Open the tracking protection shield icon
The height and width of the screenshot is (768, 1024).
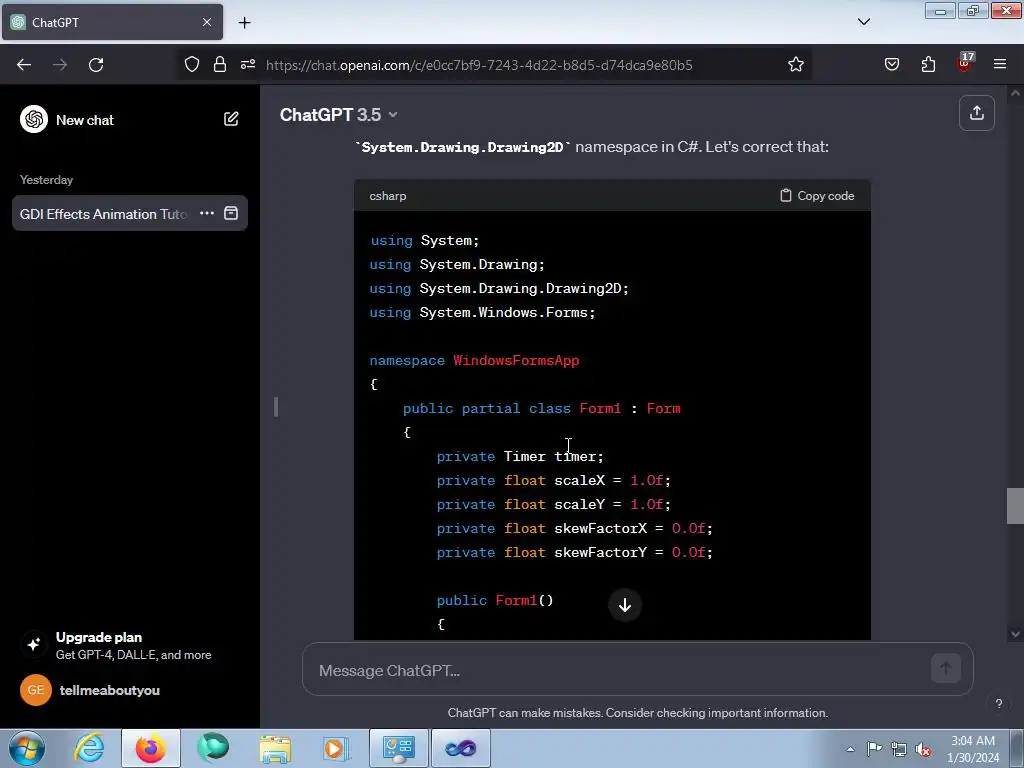pyautogui.click(x=191, y=65)
